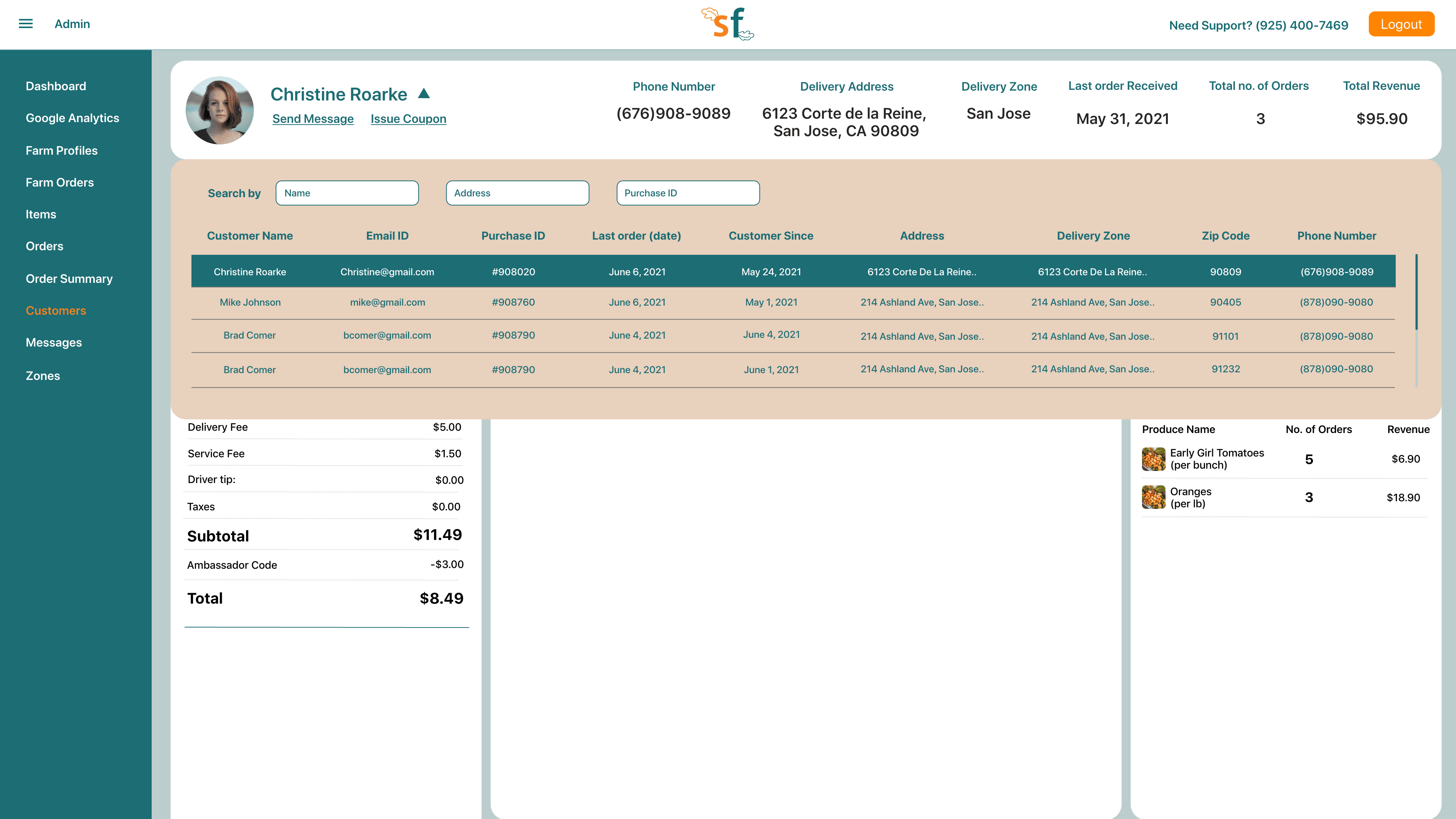Screen dimensions: 1456x819
Task: Click zip code 90405
Action: click(x=1225, y=303)
